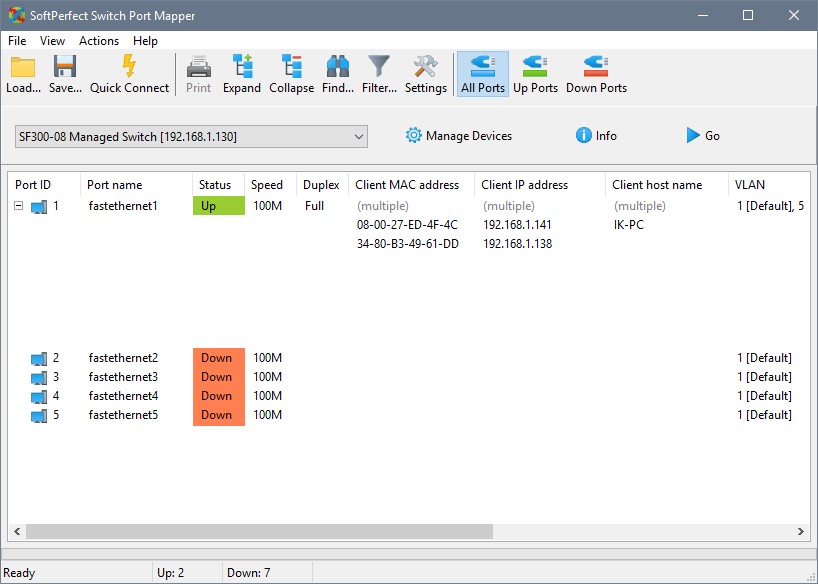This screenshot has height=584, width=818.
Task: Click Down status of fastethernet2
Action: tap(219, 357)
